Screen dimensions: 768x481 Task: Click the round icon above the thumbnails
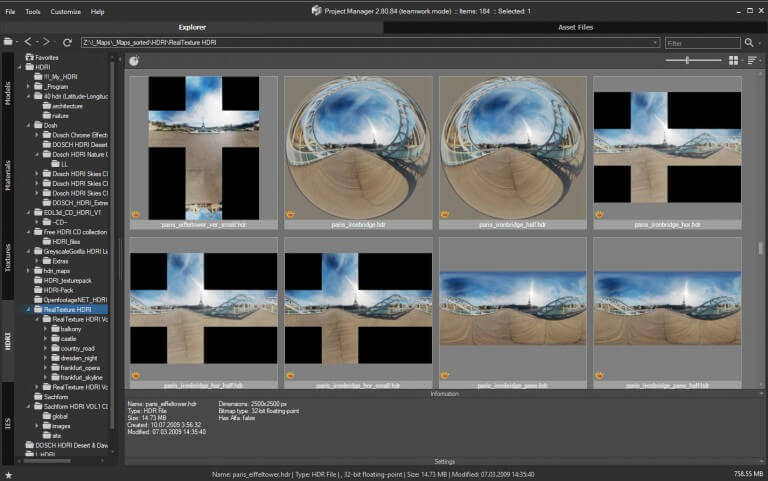pyautogui.click(x=134, y=61)
